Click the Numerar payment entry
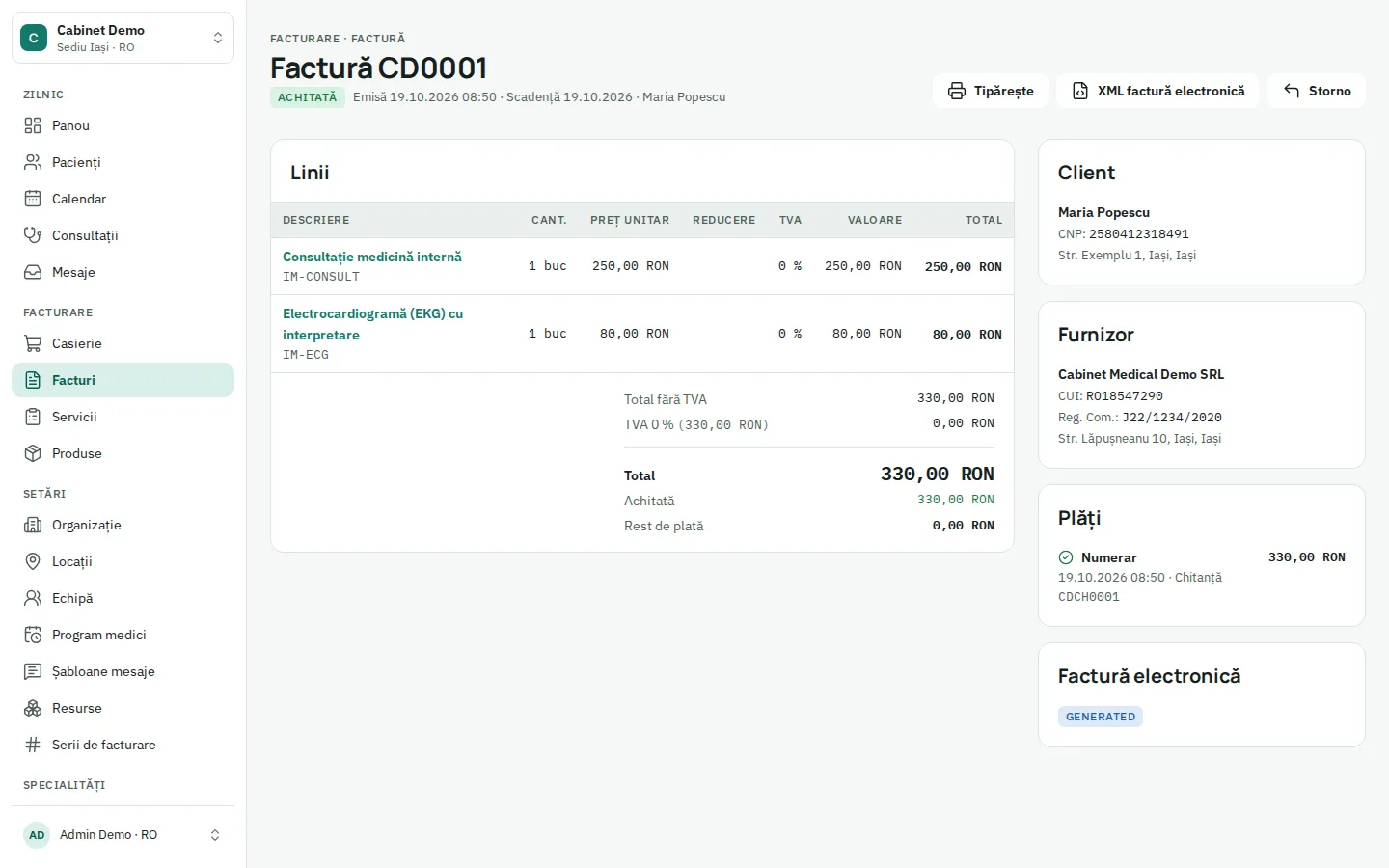 1202,577
